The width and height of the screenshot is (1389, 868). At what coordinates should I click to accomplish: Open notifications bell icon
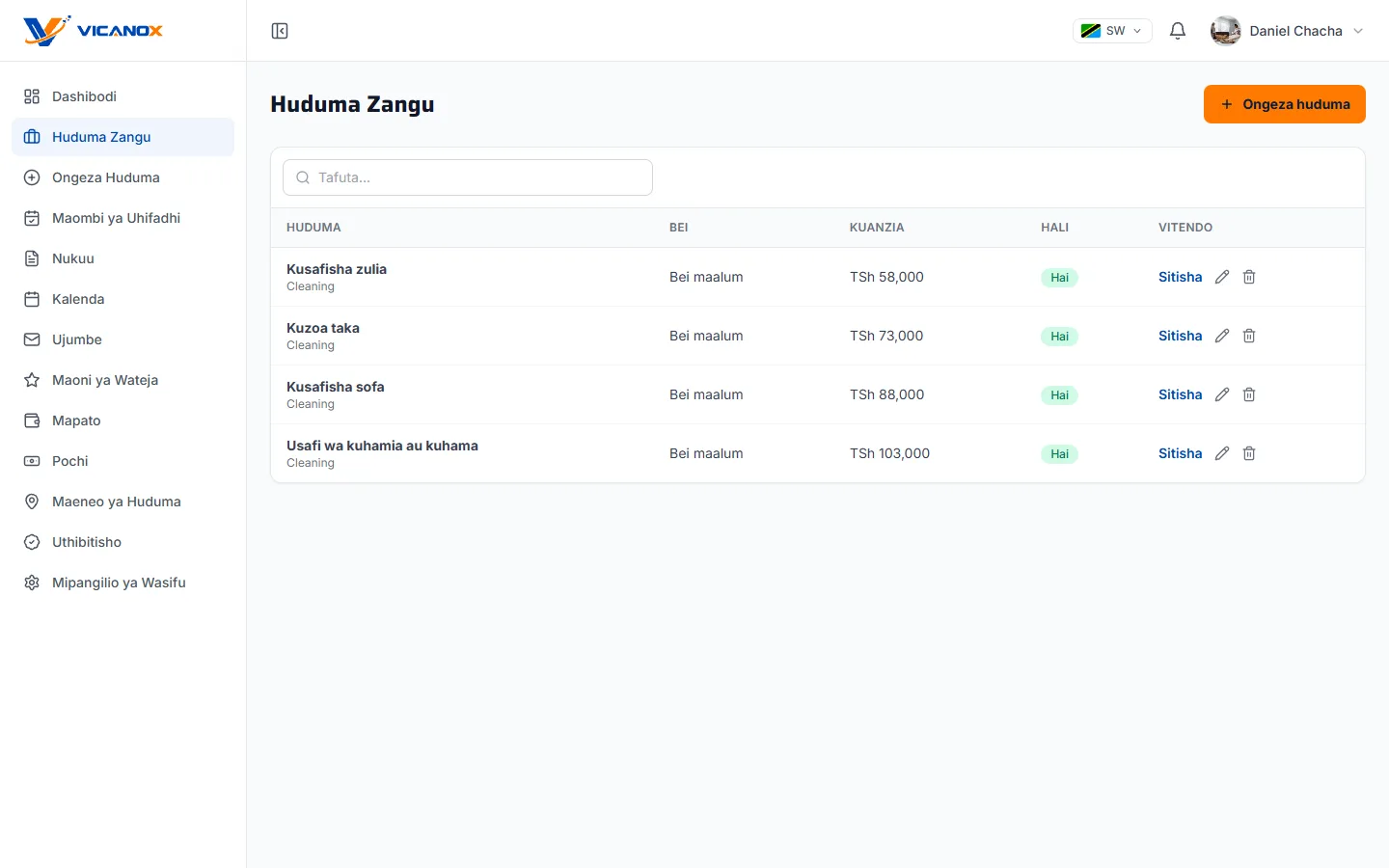click(1178, 31)
